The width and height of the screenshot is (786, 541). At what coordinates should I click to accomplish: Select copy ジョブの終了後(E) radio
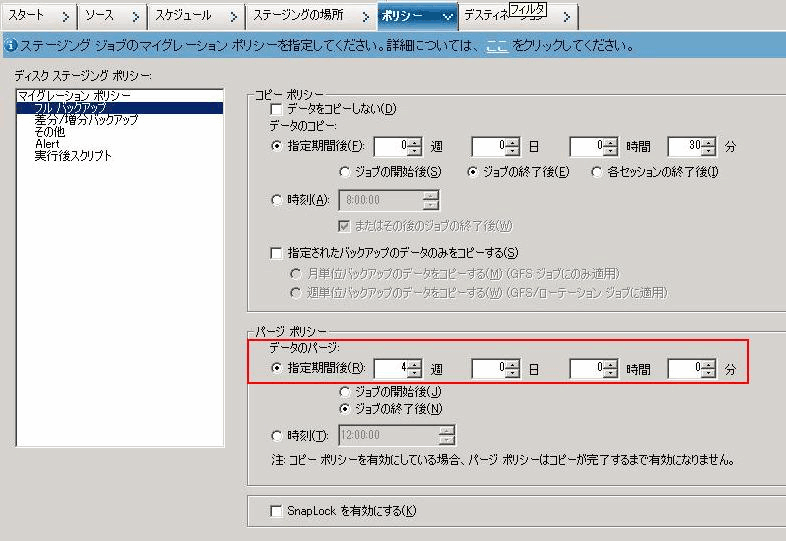point(472,172)
